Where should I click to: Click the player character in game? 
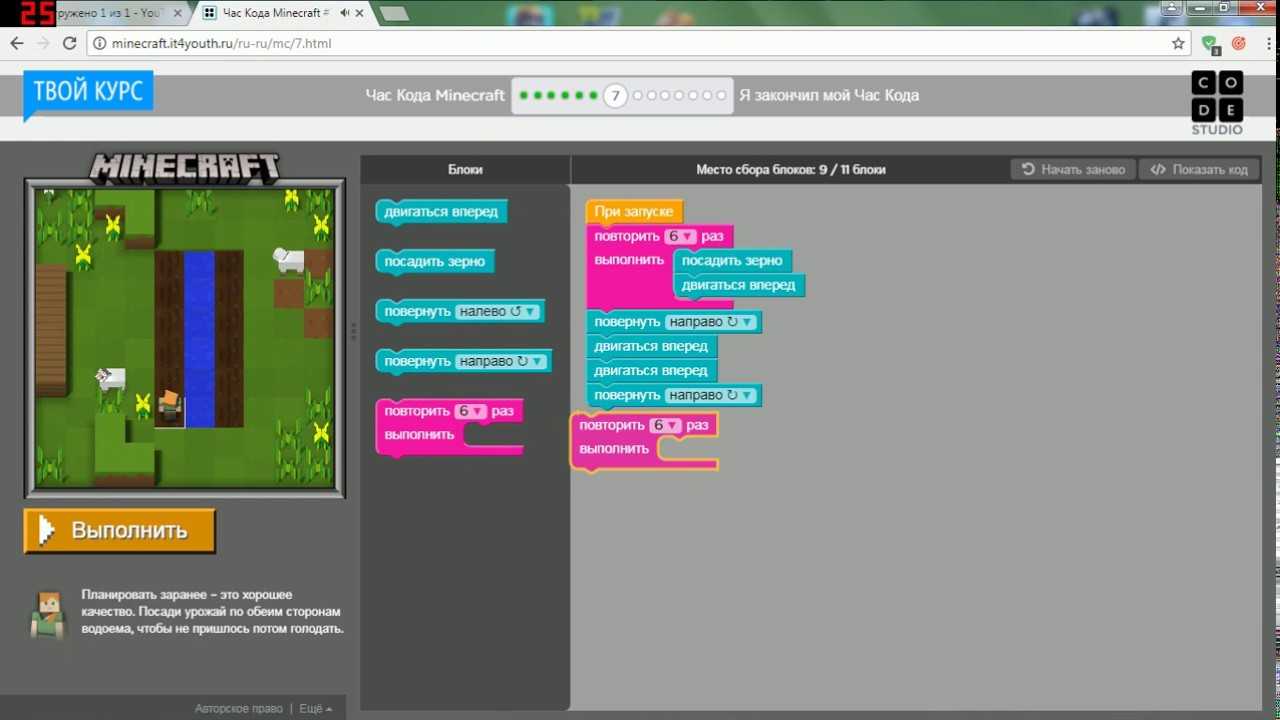coord(170,404)
